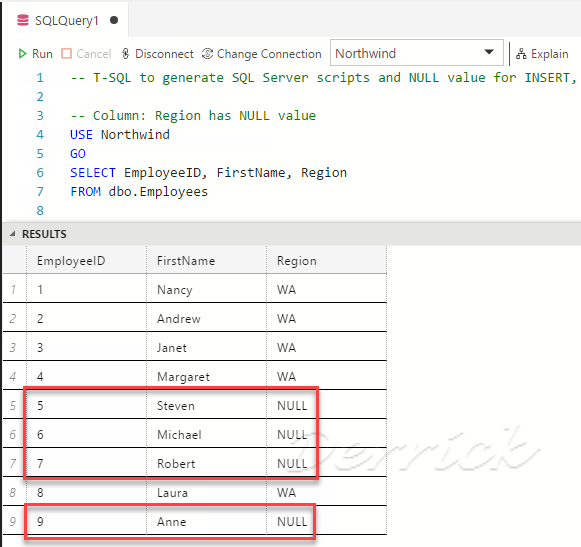Image resolution: width=581 pixels, height=547 pixels.
Task: Click the Cancel stop square icon
Action: (x=66, y=54)
